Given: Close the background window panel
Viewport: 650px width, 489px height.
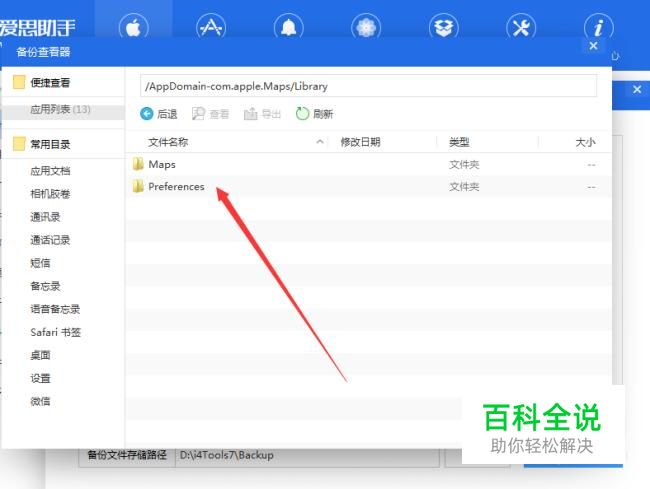Looking at the screenshot, I should [x=637, y=89].
